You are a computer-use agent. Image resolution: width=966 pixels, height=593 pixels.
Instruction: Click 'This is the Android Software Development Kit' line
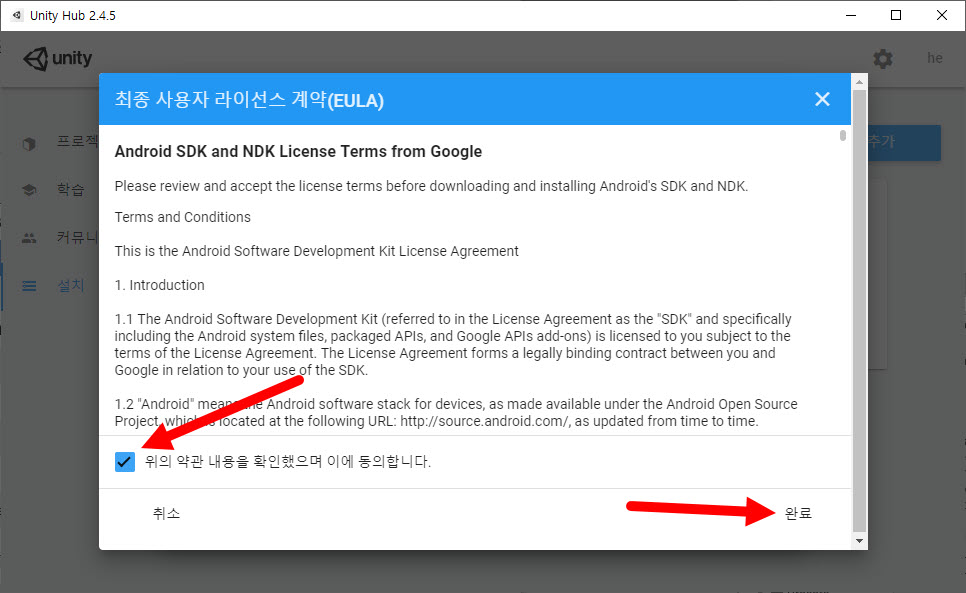point(317,251)
